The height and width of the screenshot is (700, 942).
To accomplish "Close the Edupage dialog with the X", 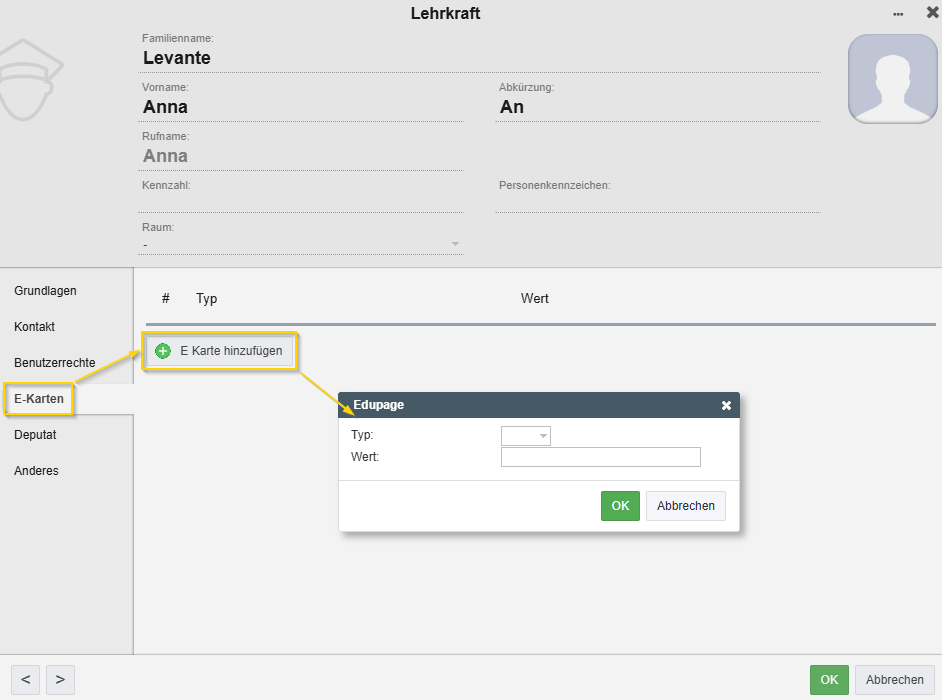I will 727,405.
